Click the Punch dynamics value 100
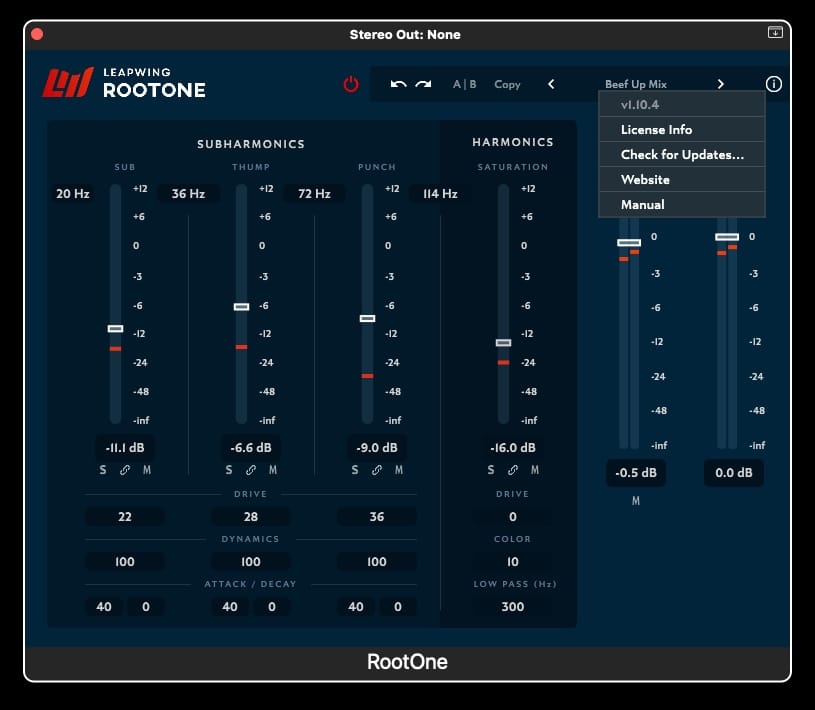Screen dimensions: 815x710 pyautogui.click(x=377, y=562)
